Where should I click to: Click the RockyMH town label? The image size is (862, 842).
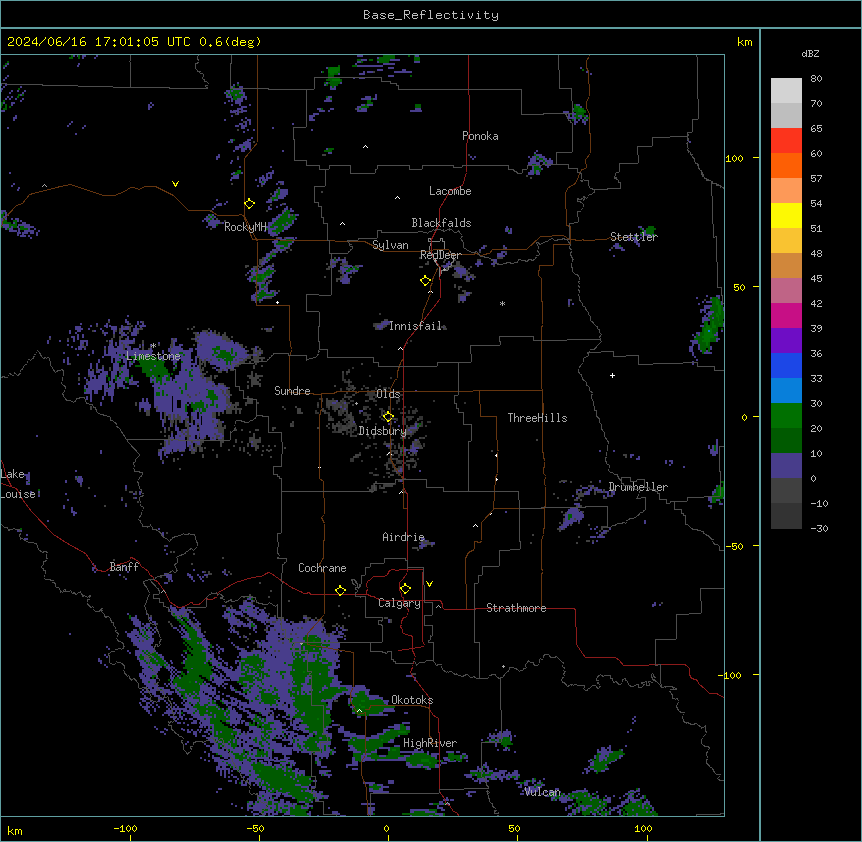pos(245,227)
